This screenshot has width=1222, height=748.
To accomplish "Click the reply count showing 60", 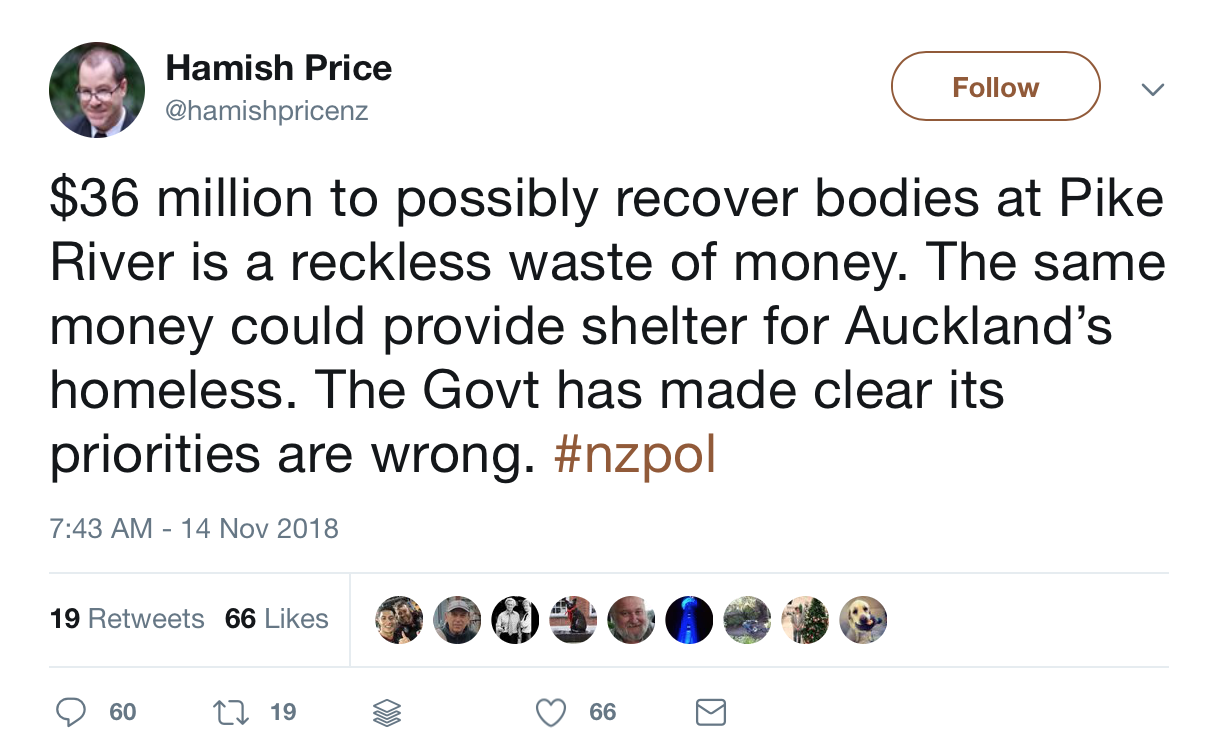I will tap(122, 712).
